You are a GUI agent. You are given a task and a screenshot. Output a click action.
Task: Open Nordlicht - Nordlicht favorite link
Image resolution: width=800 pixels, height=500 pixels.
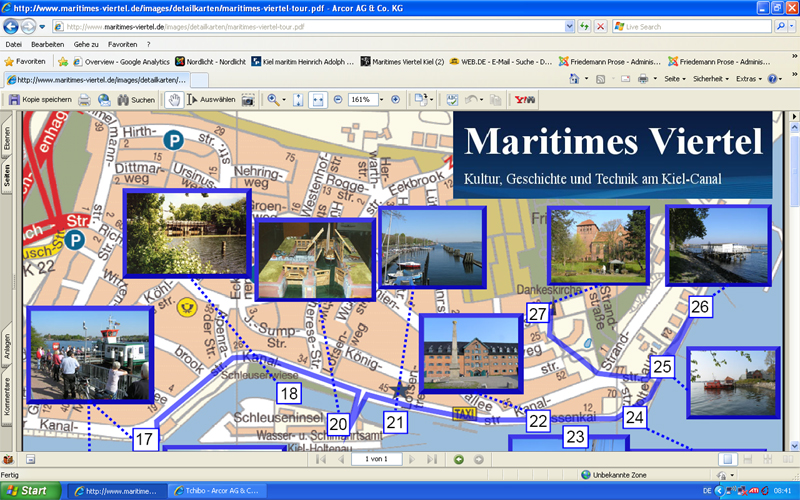pos(210,62)
